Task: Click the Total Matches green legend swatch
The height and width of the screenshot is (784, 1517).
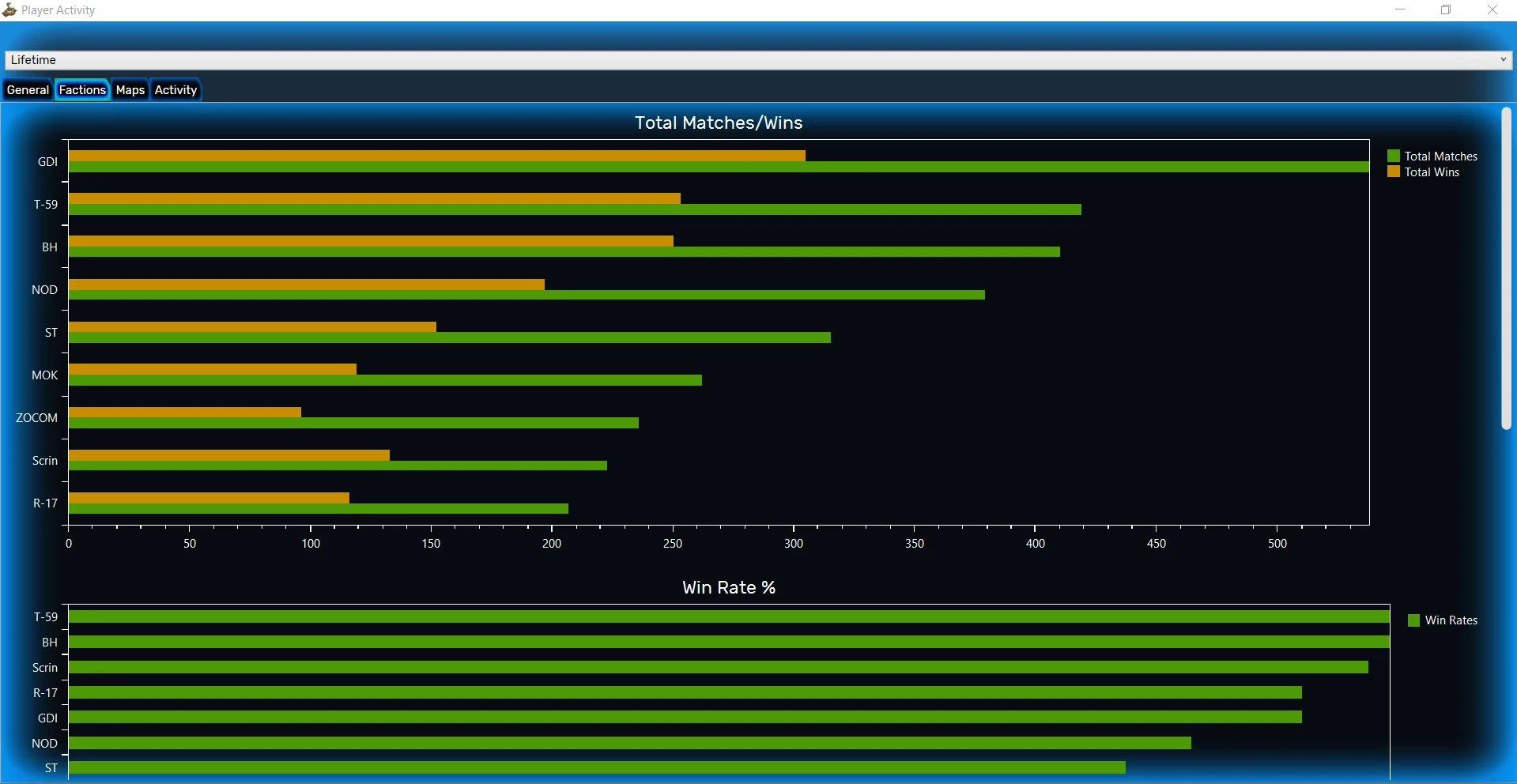Action: tap(1394, 156)
